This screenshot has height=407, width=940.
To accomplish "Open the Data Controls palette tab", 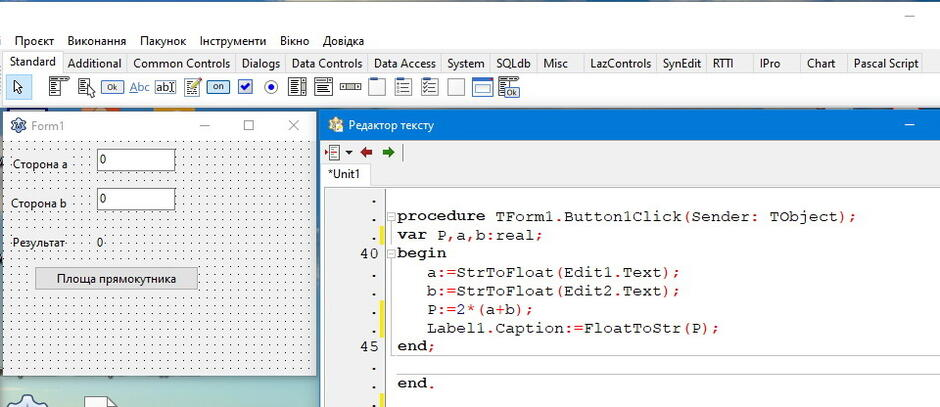I will tap(327, 63).
